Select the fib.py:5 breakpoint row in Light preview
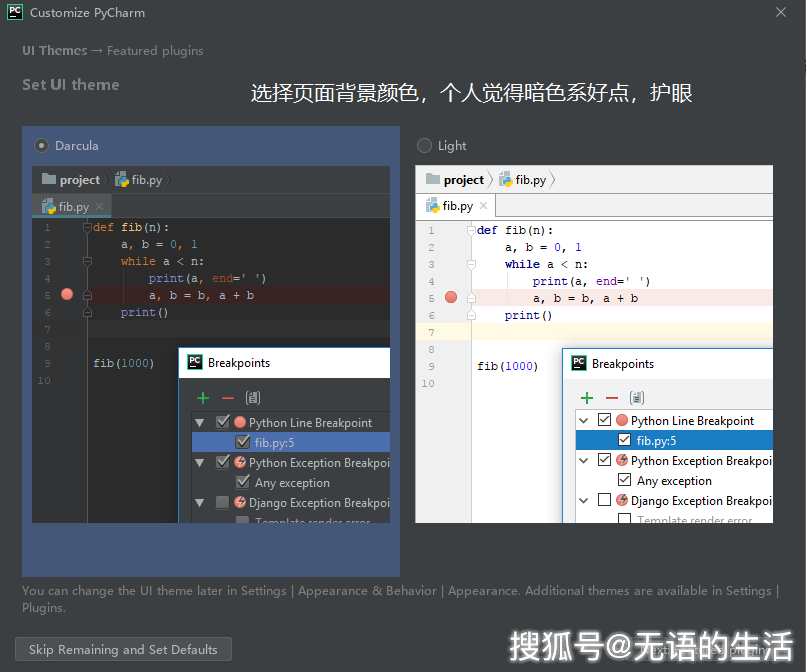This screenshot has width=806, height=672. [674, 440]
